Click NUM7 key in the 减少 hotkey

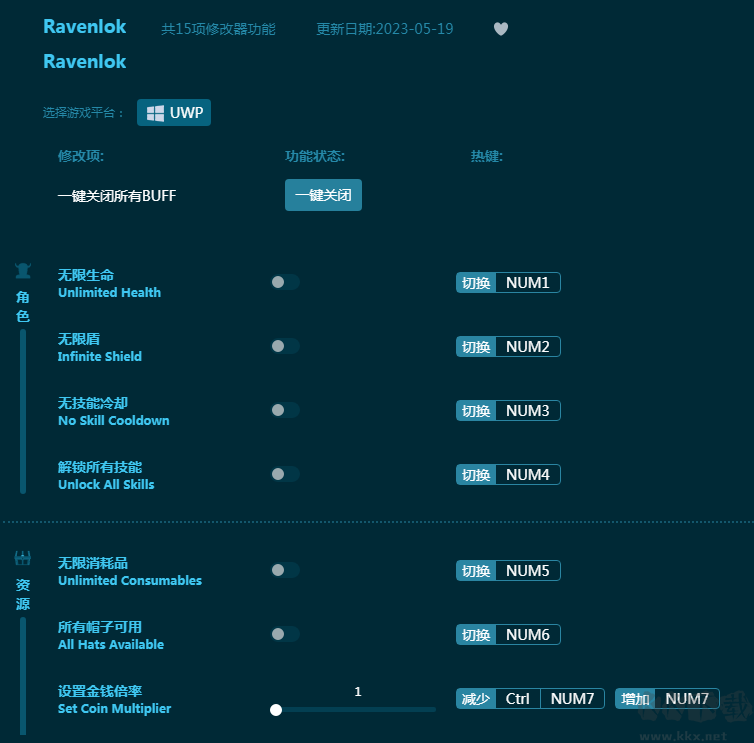[572, 698]
